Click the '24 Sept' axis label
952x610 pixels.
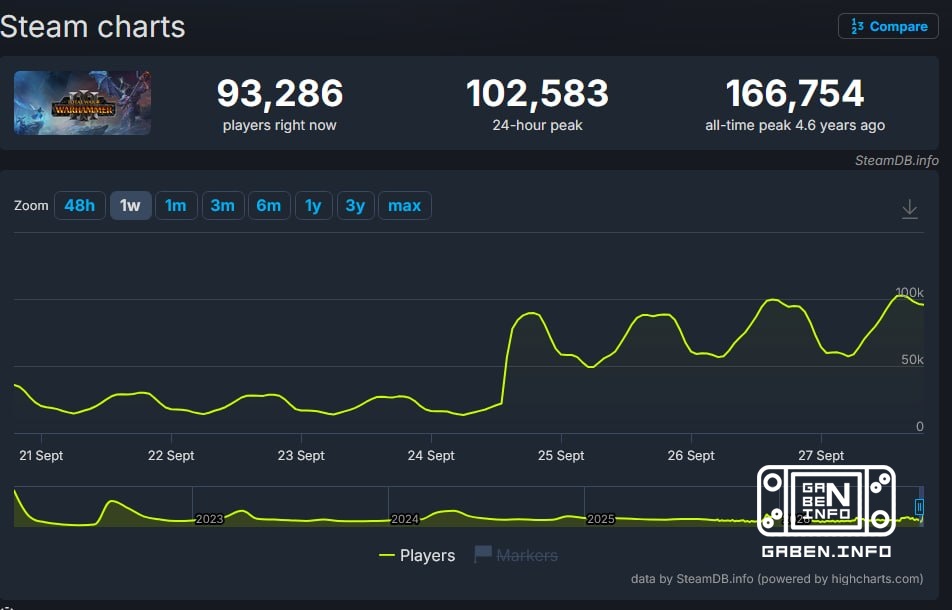point(431,455)
